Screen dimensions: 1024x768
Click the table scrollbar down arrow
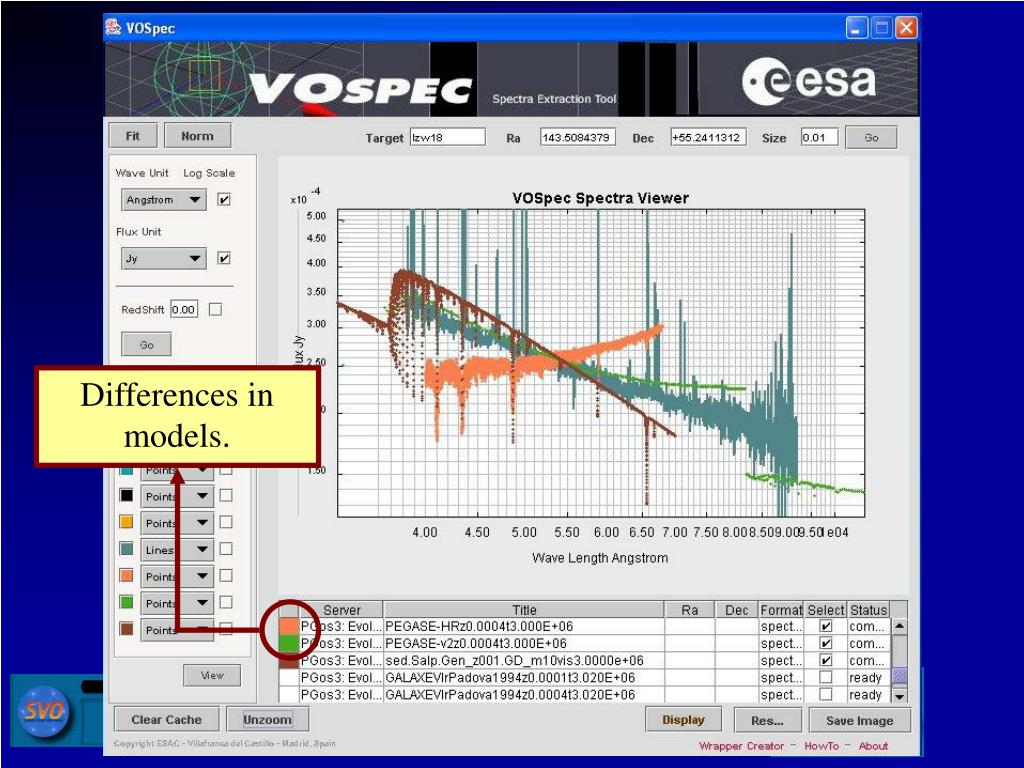pos(900,696)
